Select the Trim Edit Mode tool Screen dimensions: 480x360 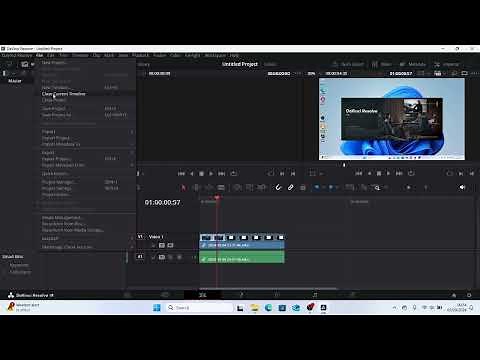tap(196, 188)
